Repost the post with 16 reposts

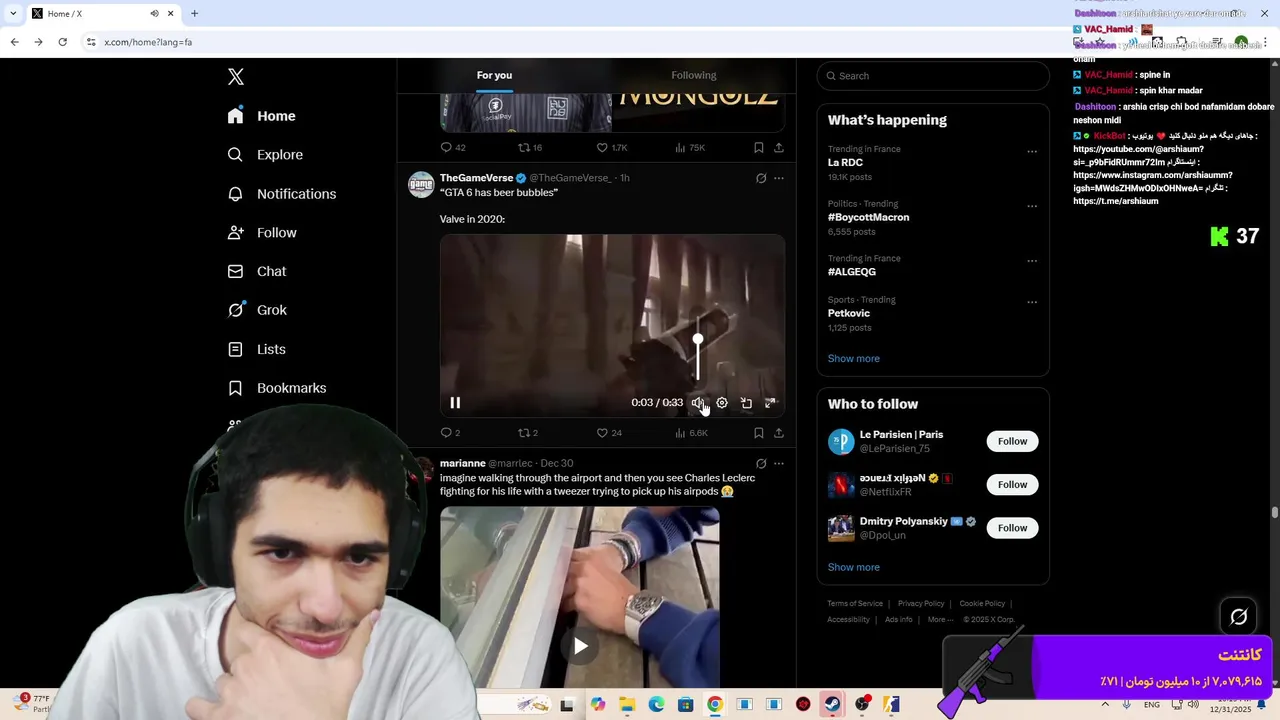click(529, 147)
